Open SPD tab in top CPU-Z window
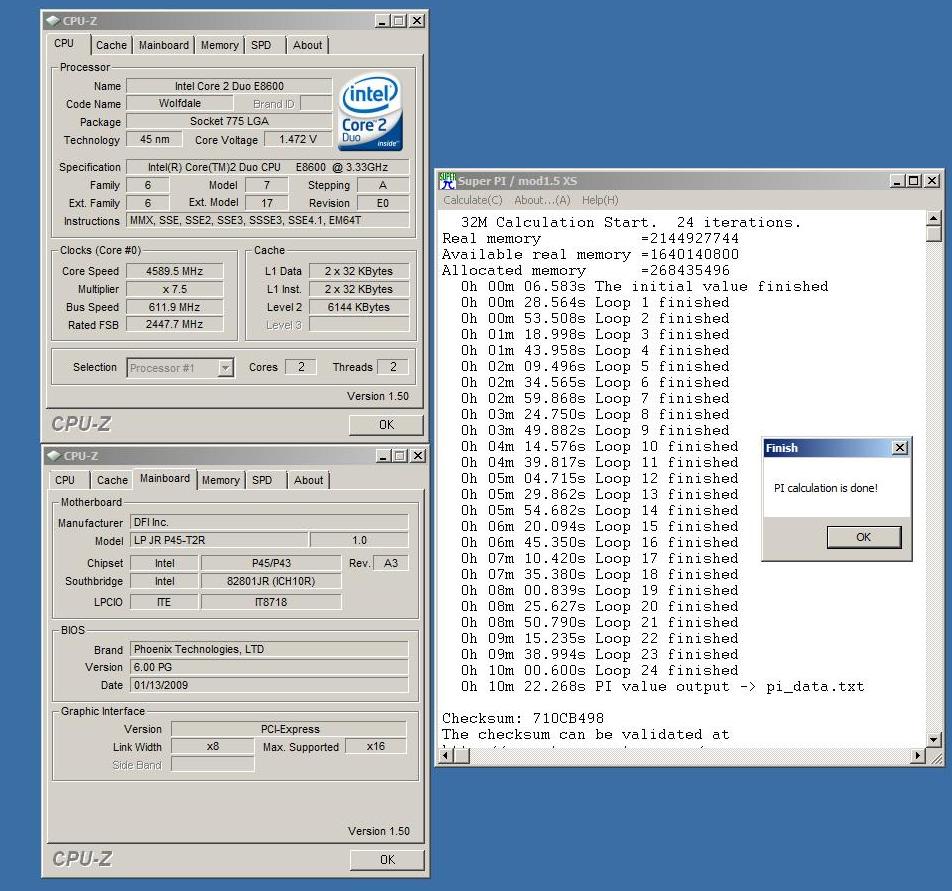The width and height of the screenshot is (952, 891). (261, 45)
